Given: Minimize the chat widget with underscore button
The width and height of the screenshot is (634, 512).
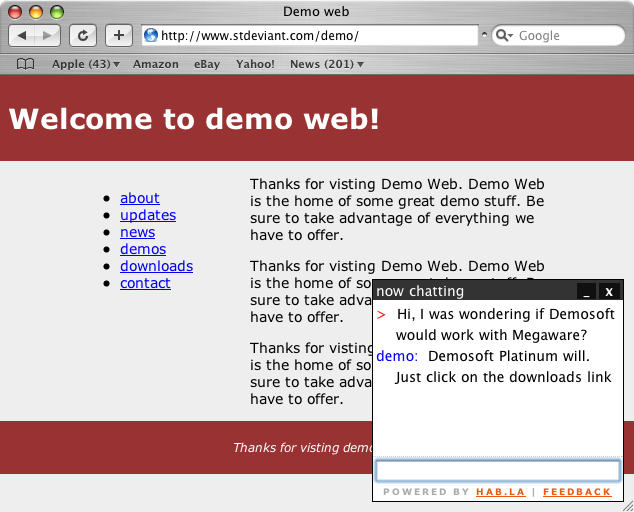Looking at the screenshot, I should [x=587, y=291].
